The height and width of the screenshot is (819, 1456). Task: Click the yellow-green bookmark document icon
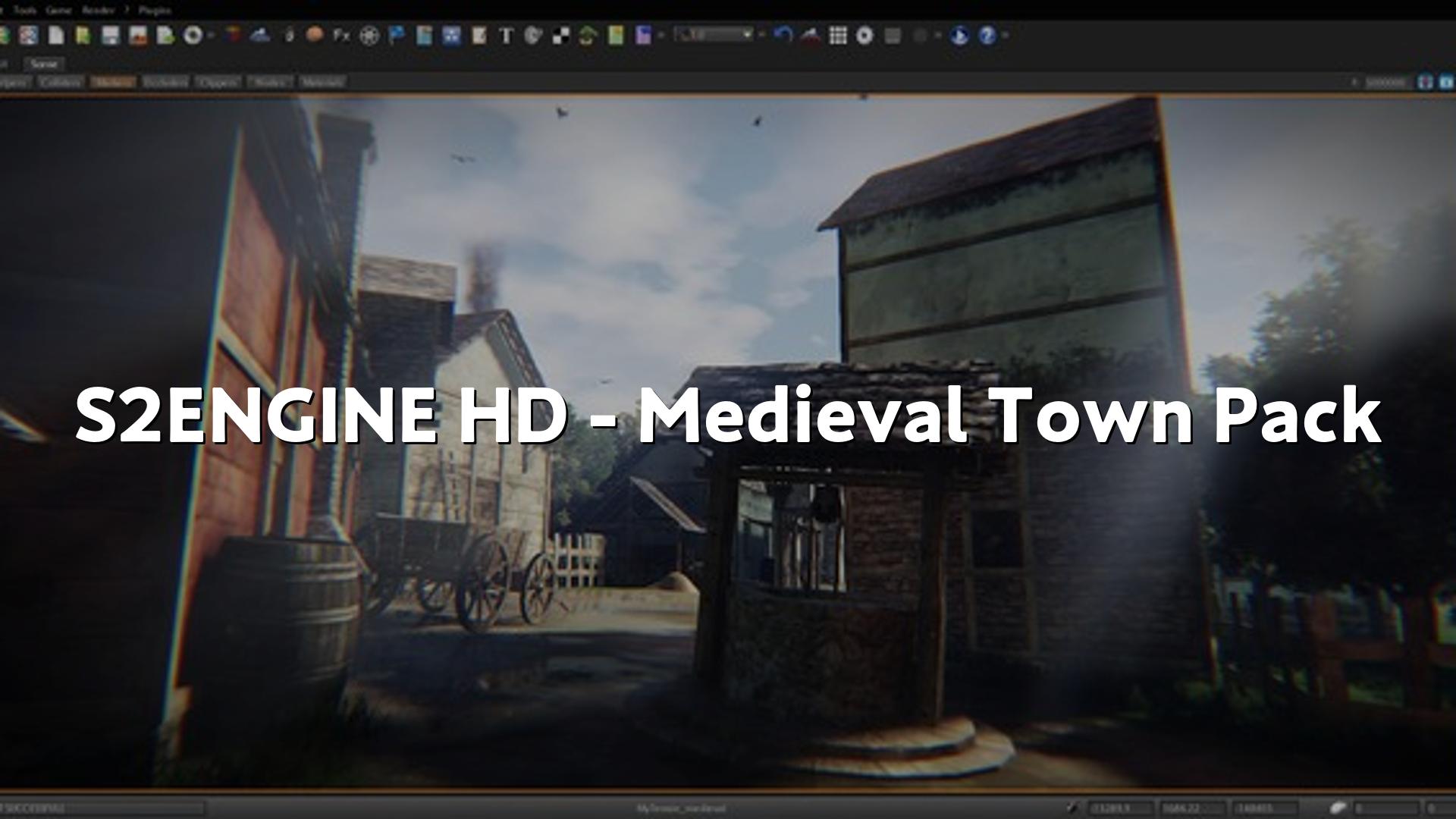pyautogui.click(x=83, y=35)
